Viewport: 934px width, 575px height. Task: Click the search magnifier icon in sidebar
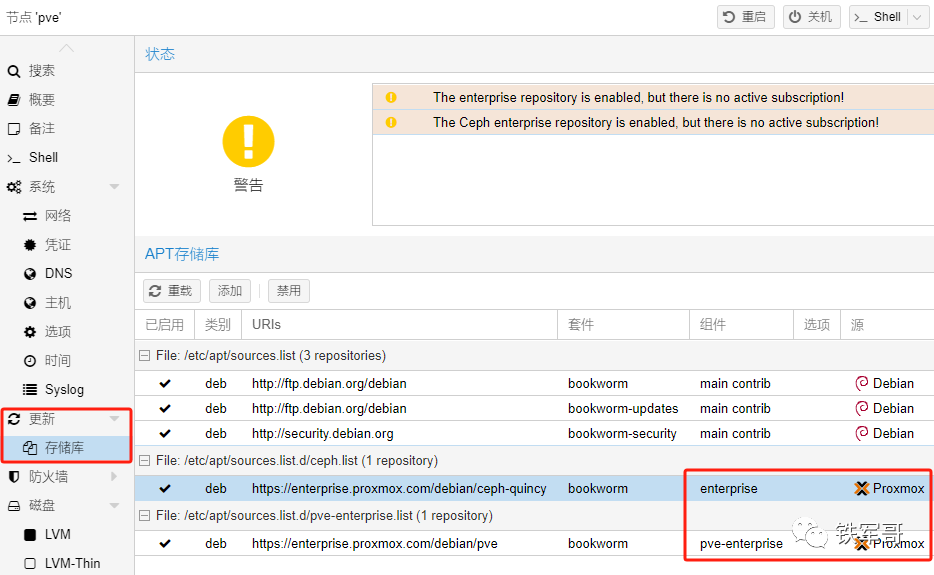[x=14, y=72]
